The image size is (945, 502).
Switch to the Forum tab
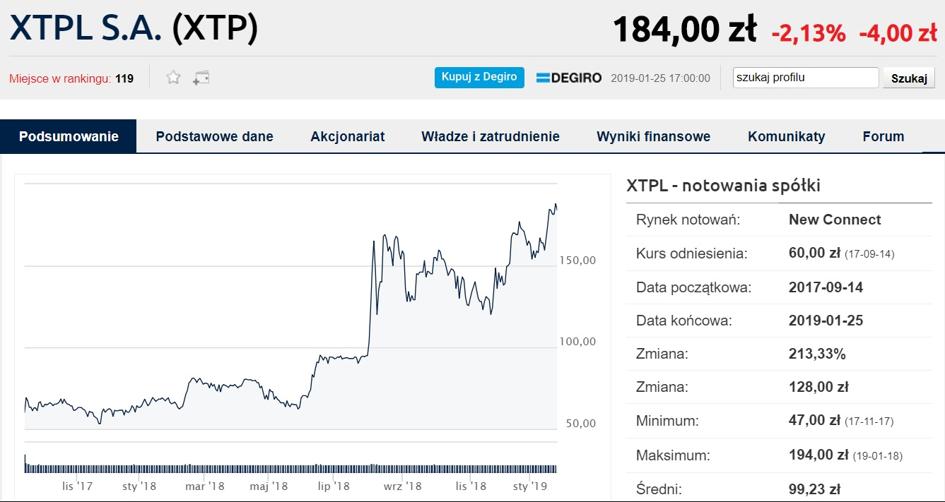884,136
